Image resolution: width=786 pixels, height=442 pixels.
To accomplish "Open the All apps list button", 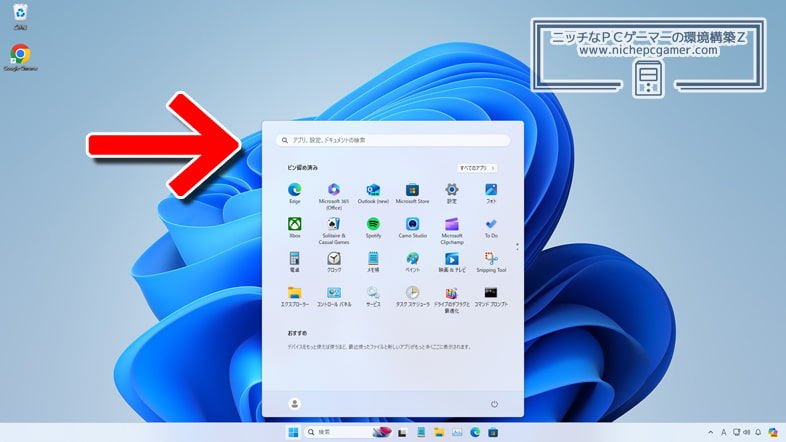I will pos(477,168).
